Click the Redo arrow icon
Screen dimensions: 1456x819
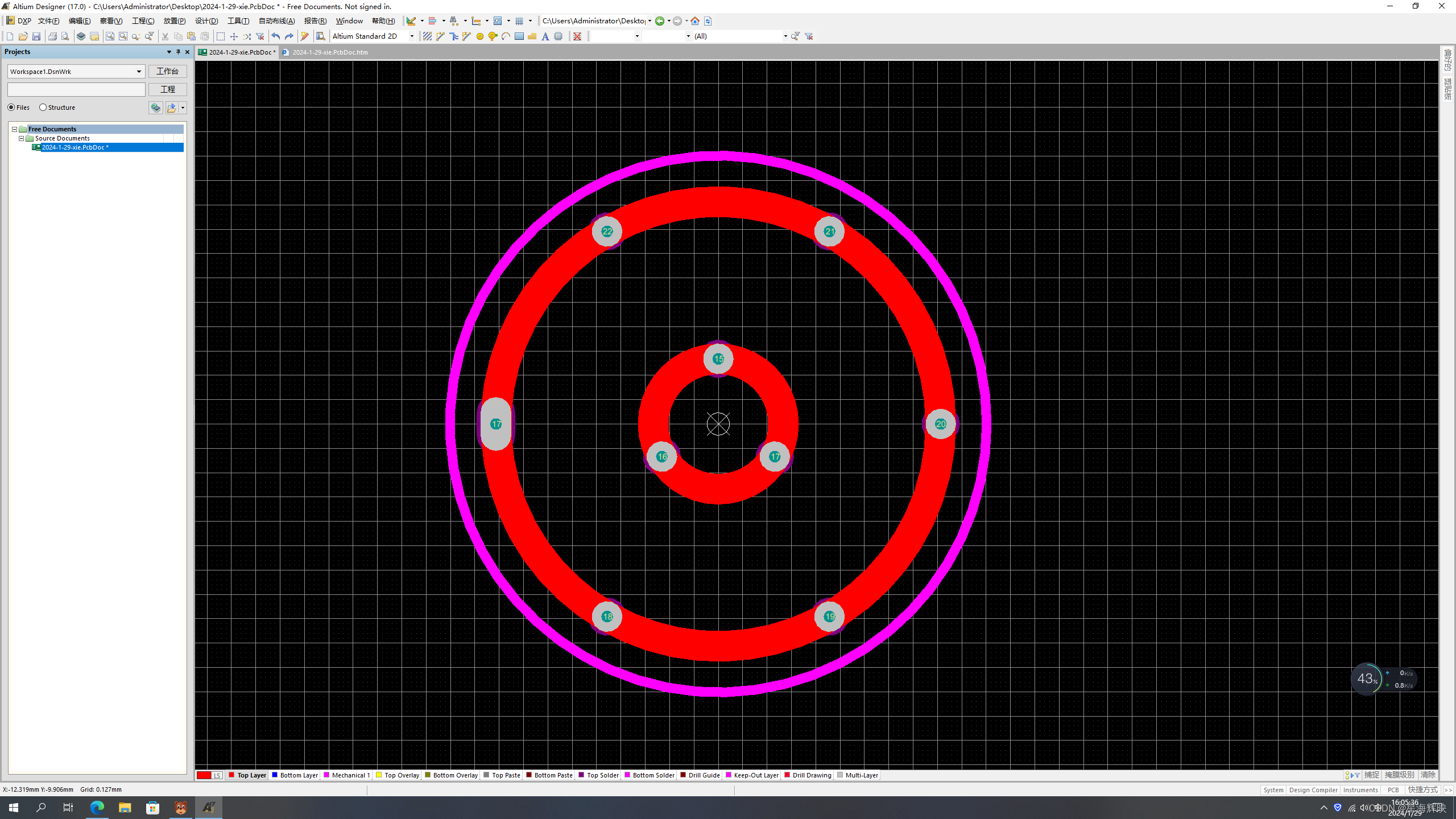click(289, 36)
